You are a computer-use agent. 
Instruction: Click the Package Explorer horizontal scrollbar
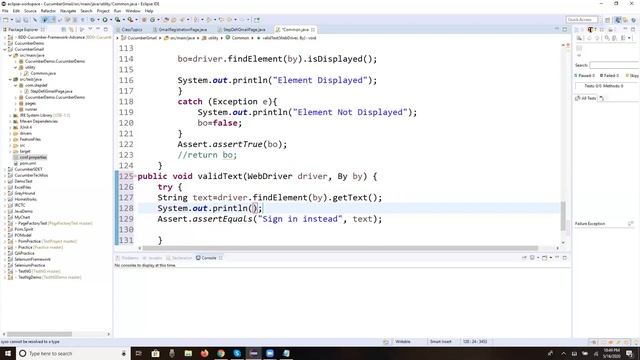click(x=39, y=334)
